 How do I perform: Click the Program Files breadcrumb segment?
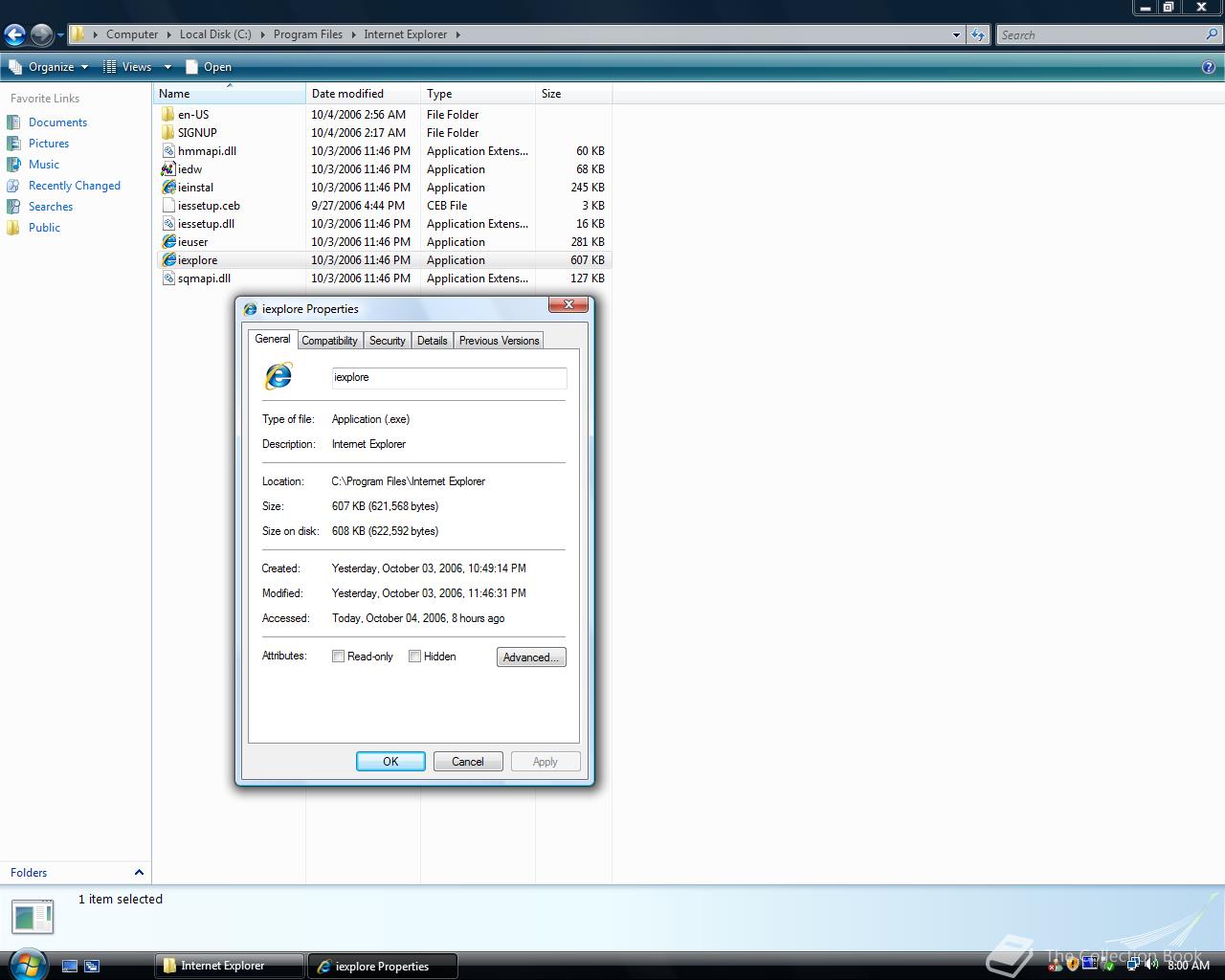coord(307,34)
